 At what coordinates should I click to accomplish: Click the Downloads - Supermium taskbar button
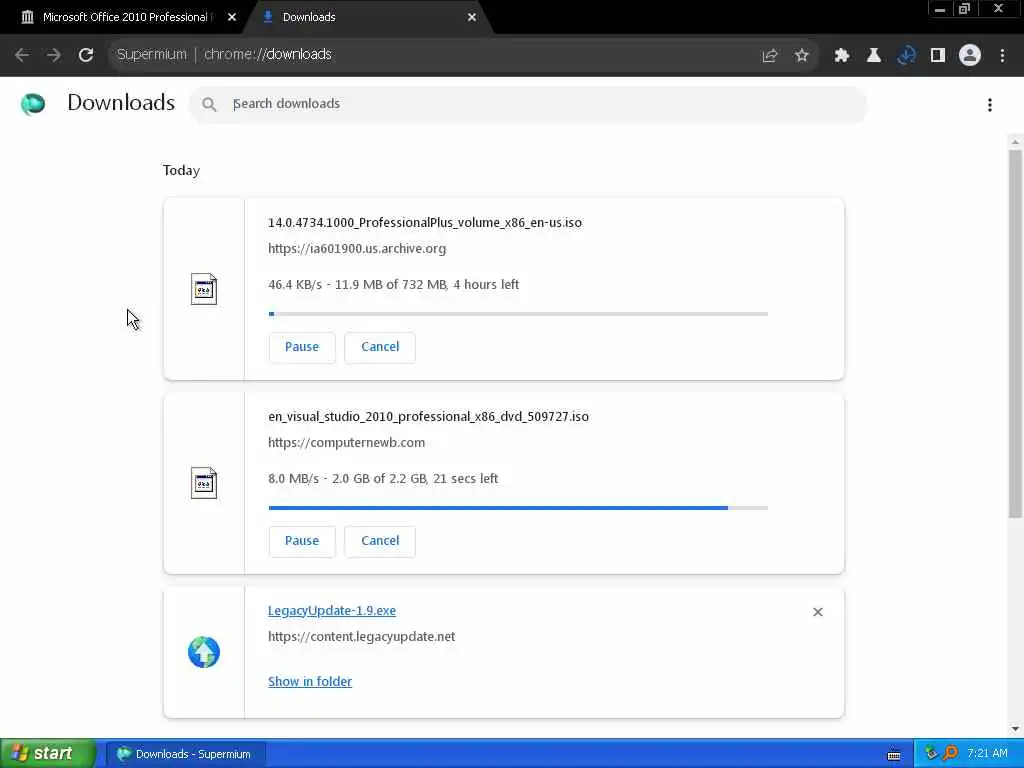(x=185, y=754)
